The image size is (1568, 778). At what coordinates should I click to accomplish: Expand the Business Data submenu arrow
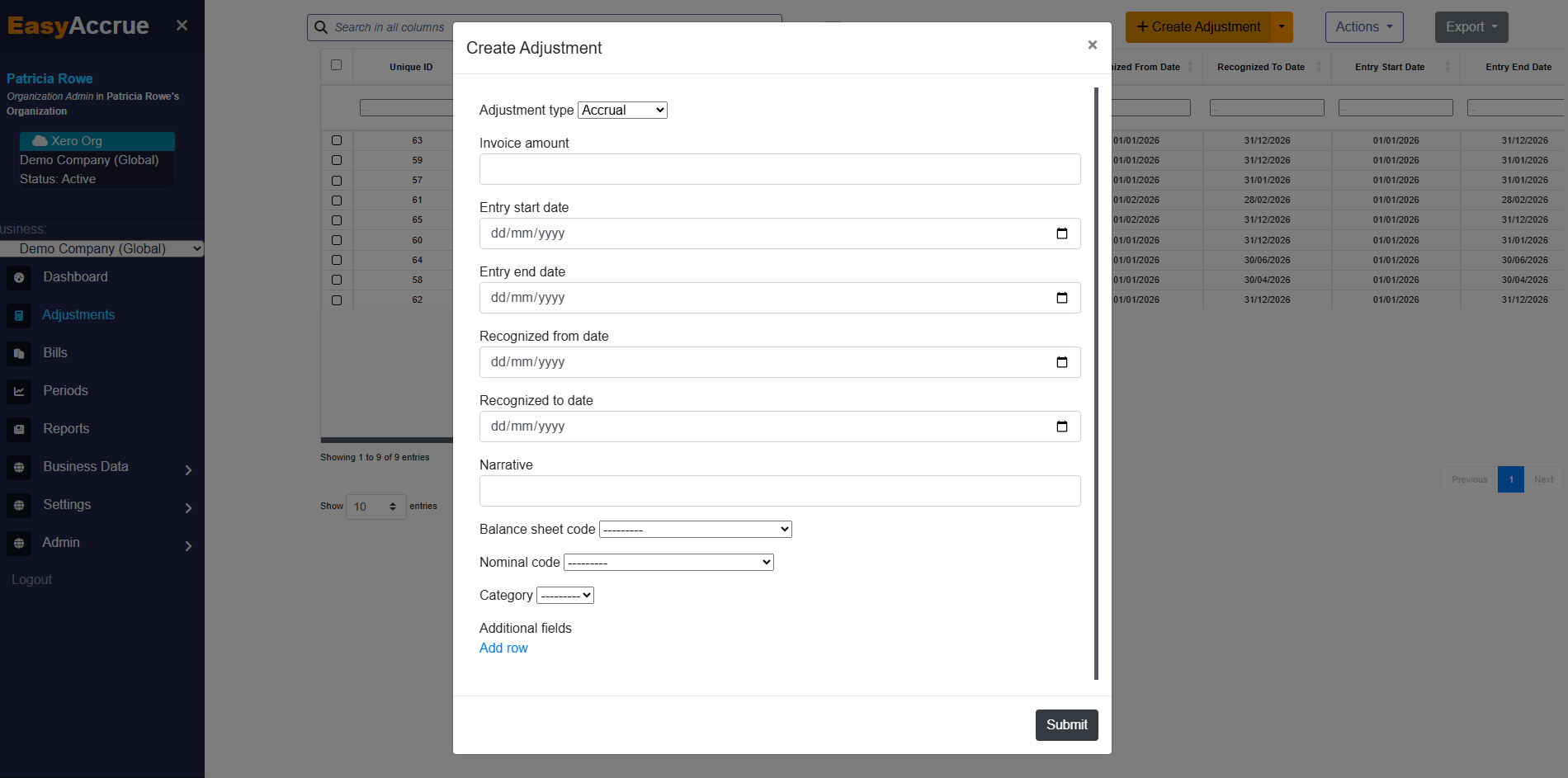[188, 469]
